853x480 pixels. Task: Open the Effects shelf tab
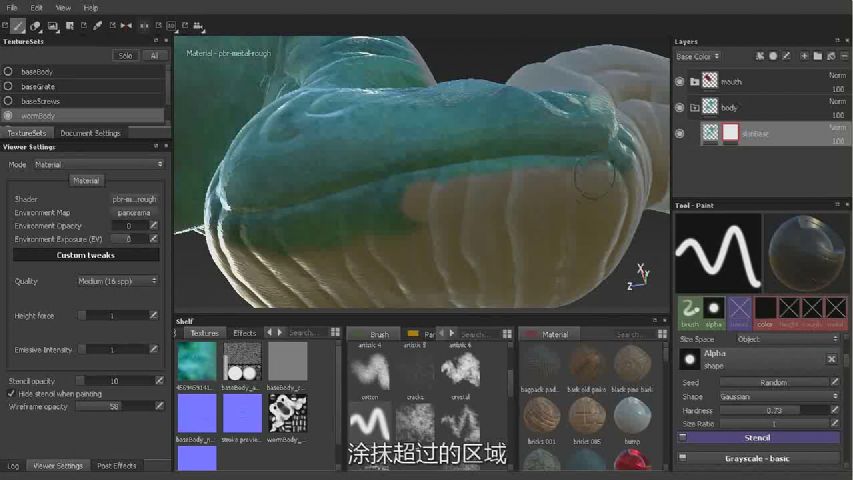(x=244, y=333)
